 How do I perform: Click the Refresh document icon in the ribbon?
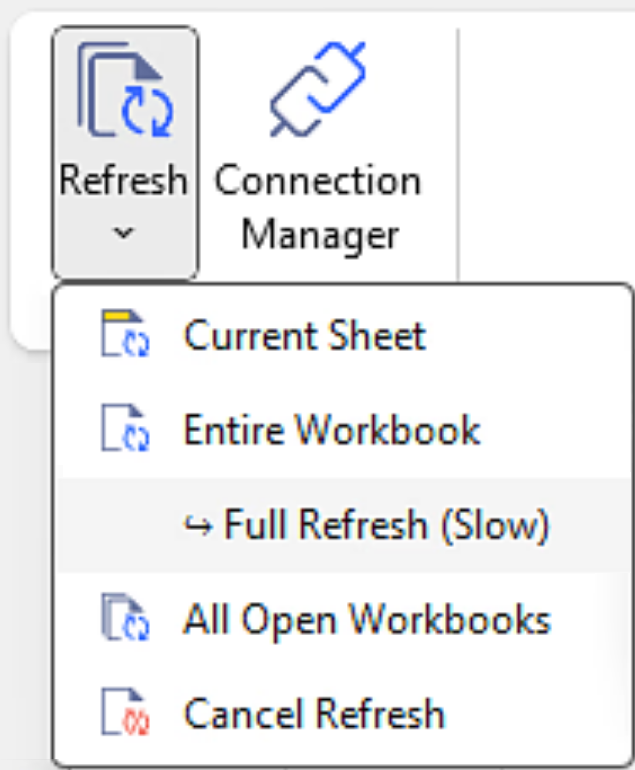tap(125, 89)
